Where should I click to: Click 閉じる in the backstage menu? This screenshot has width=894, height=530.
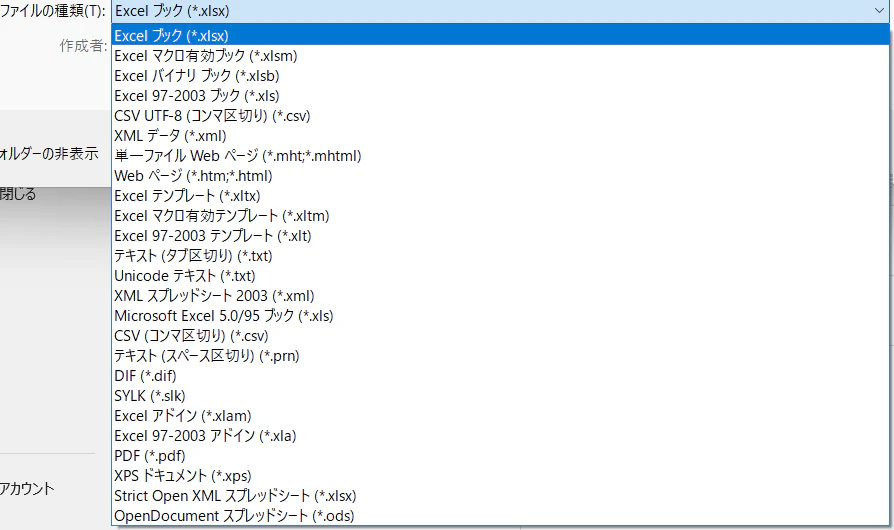pos(18,194)
